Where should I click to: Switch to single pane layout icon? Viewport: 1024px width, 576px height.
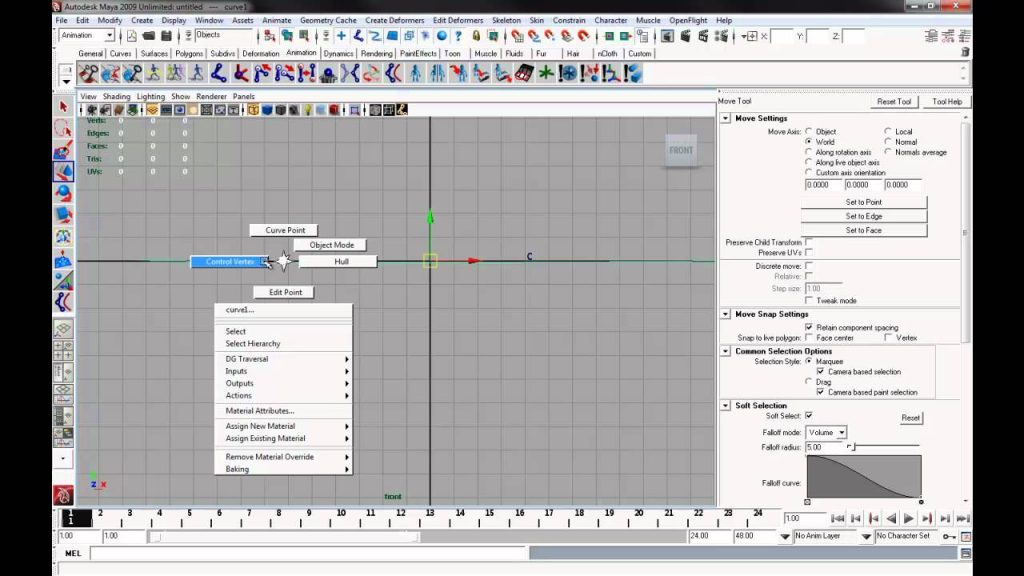click(x=63, y=328)
